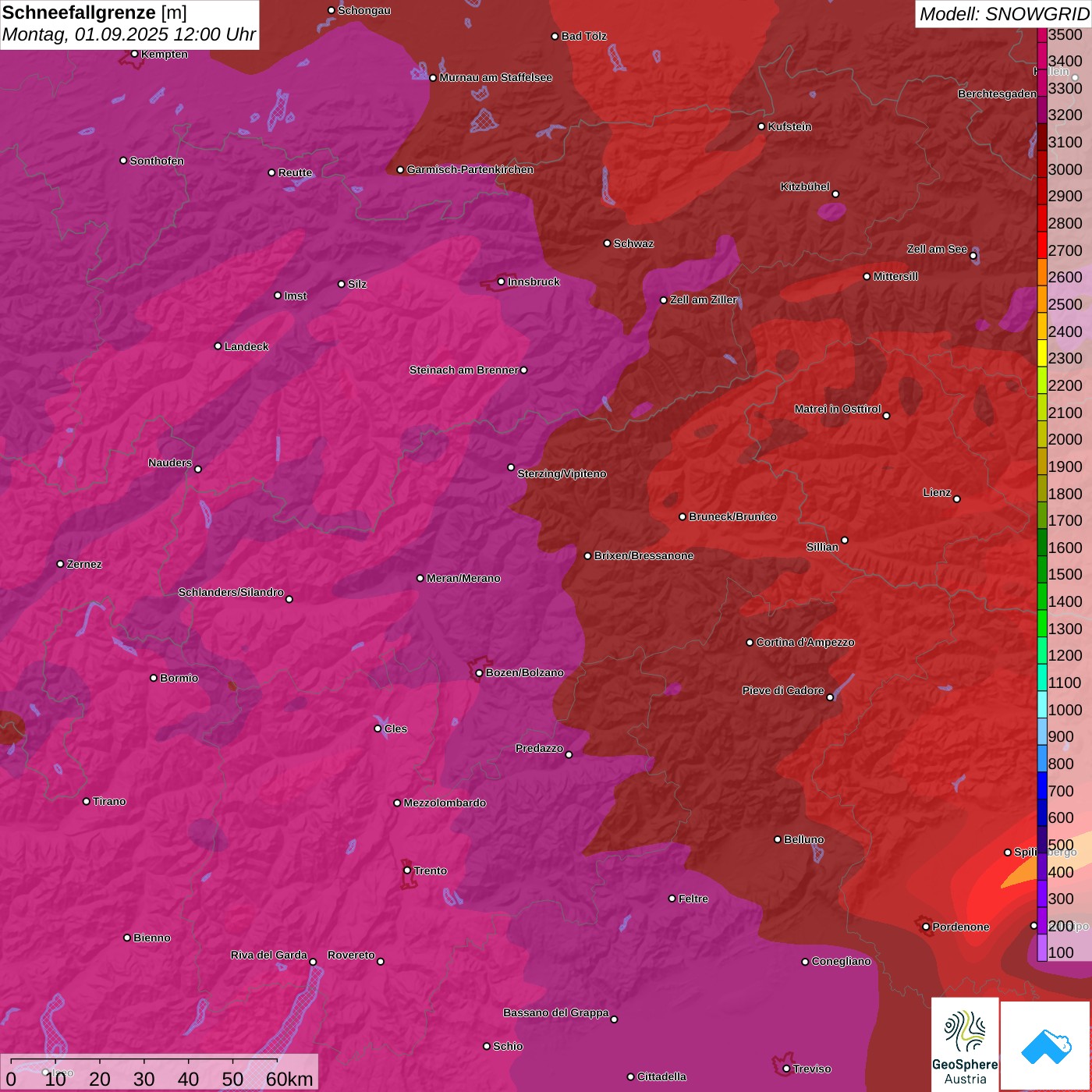This screenshot has height=1092, width=1092.
Task: Click the Meran/Merano label
Action: click(463, 578)
